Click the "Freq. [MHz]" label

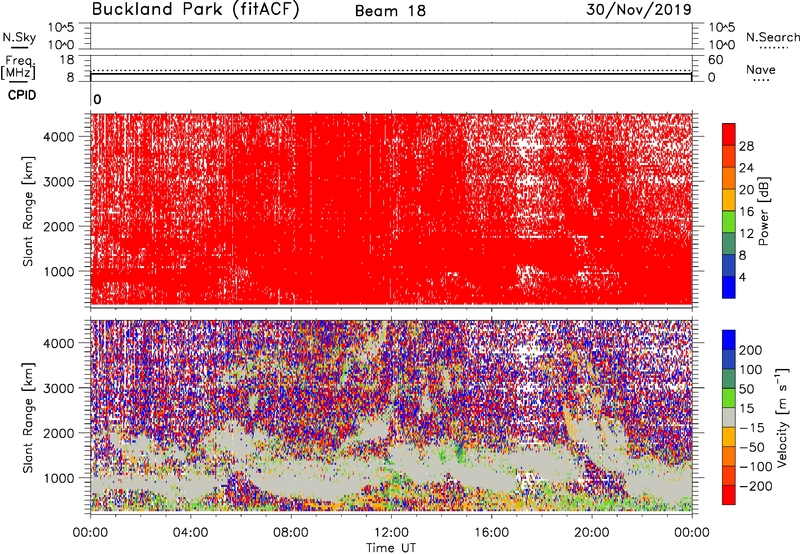(x=18, y=67)
